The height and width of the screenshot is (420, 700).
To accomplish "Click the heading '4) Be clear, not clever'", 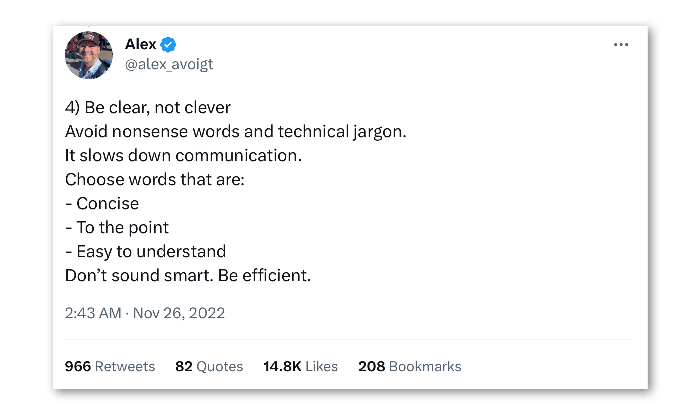I will click(148, 108).
